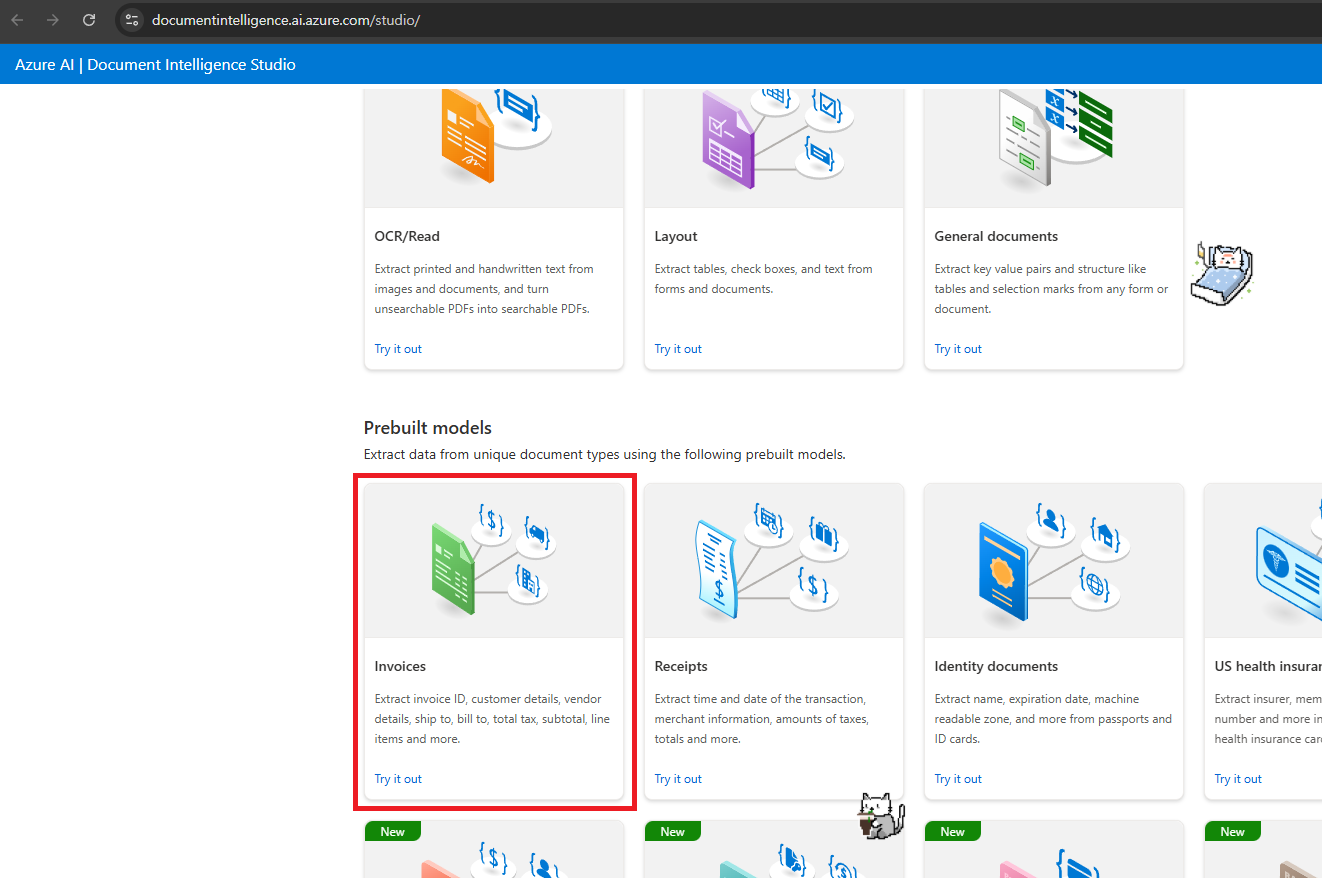The height and width of the screenshot is (878, 1322).
Task: Click the Identity documents description text
Action: pos(1053,719)
